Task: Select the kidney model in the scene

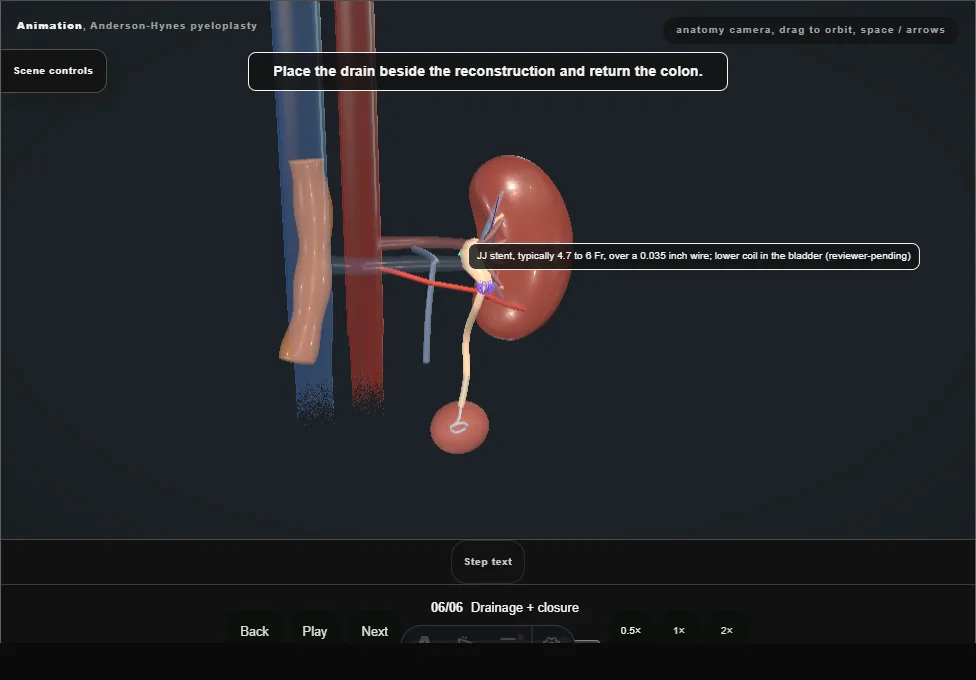Action: pyautogui.click(x=529, y=205)
